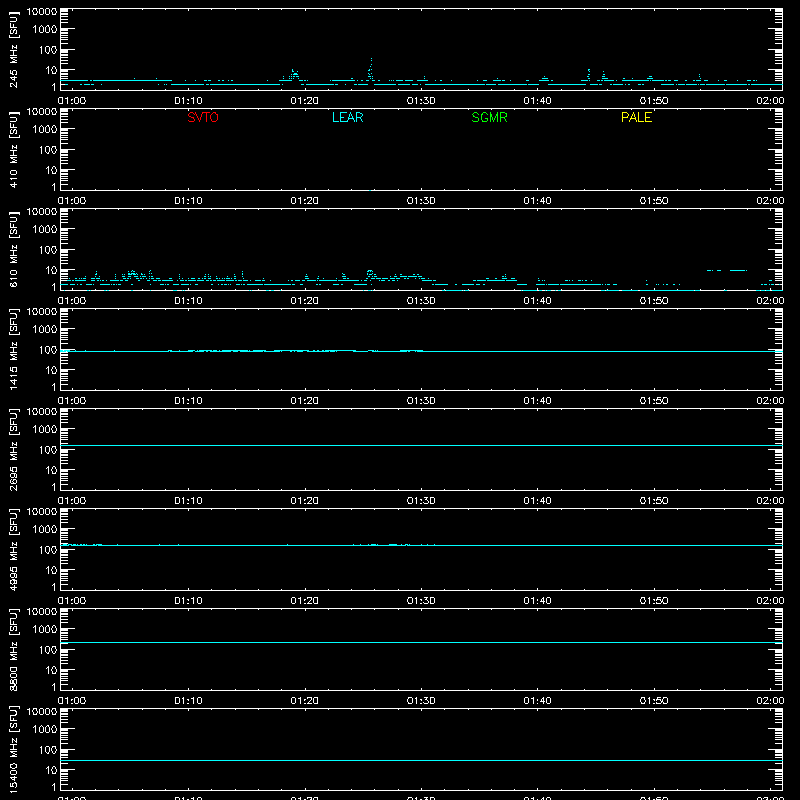The height and width of the screenshot is (800, 800).
Task: Select the 4995 MHz [SFU] axis label
Action: [13, 549]
